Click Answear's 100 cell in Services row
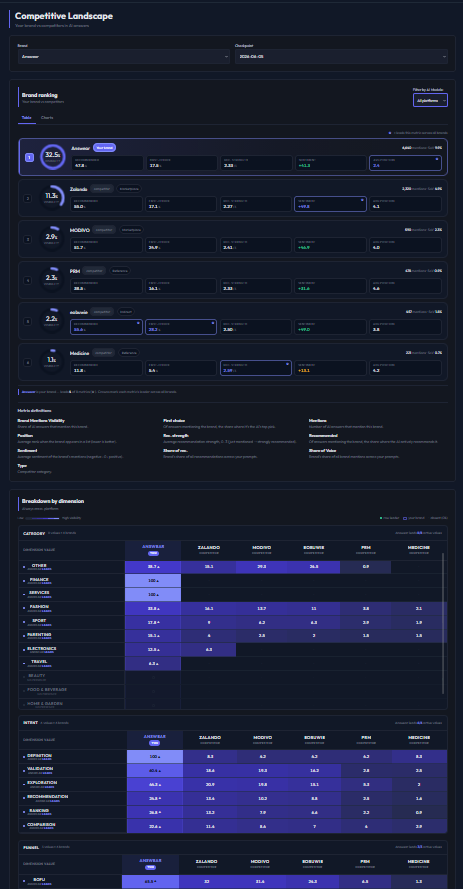 click(x=153, y=595)
